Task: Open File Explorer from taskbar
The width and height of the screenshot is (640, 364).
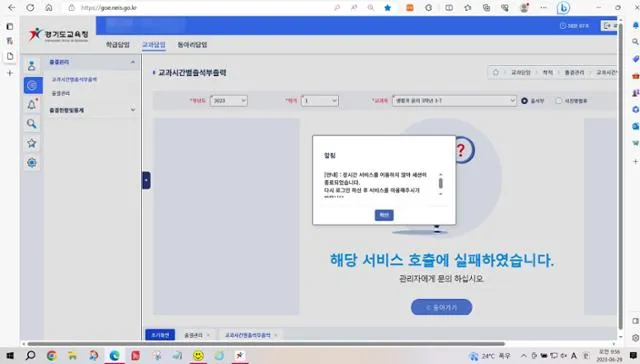Action: tap(73, 356)
